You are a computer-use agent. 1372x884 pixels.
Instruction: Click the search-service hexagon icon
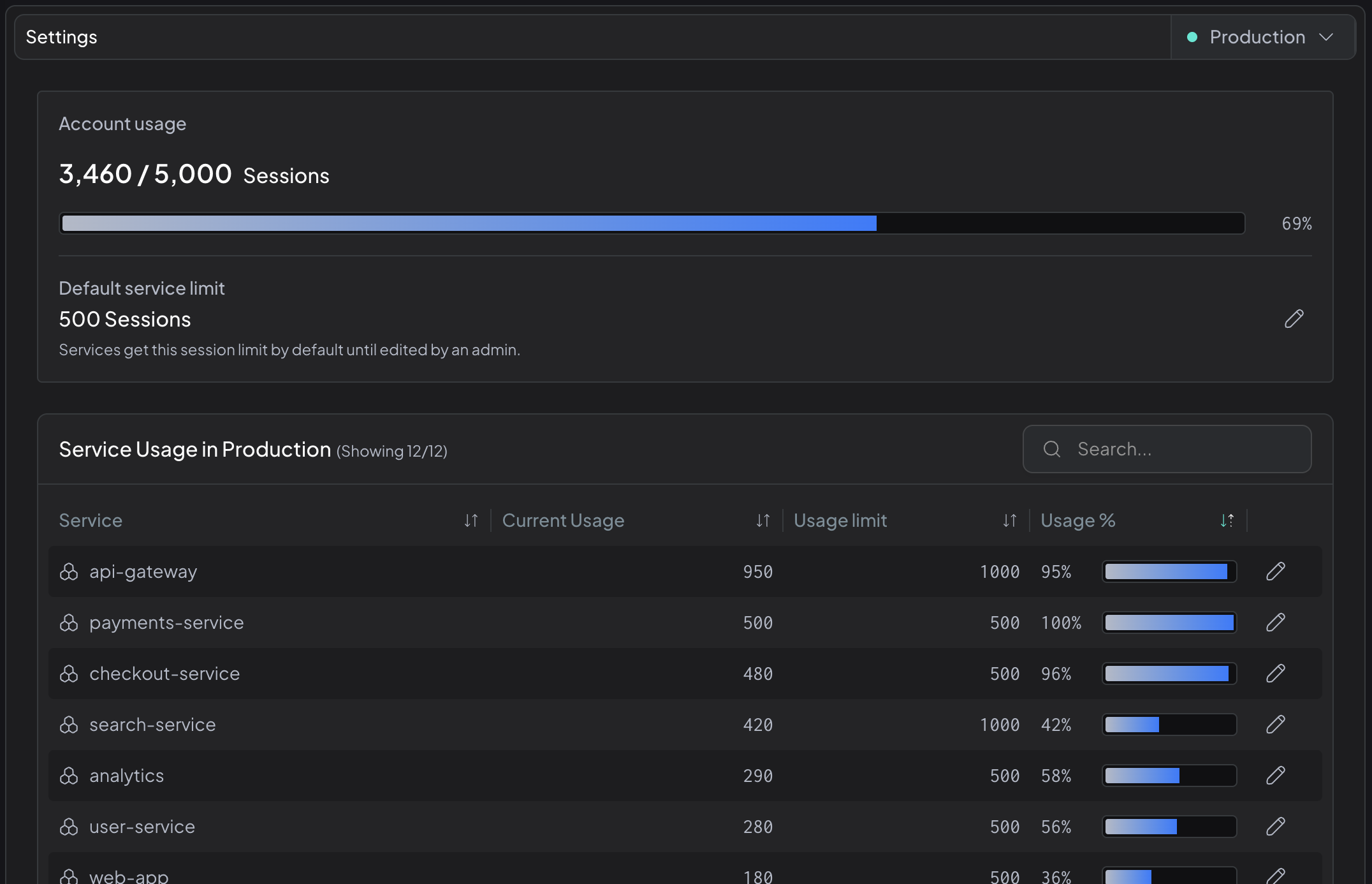(69, 725)
